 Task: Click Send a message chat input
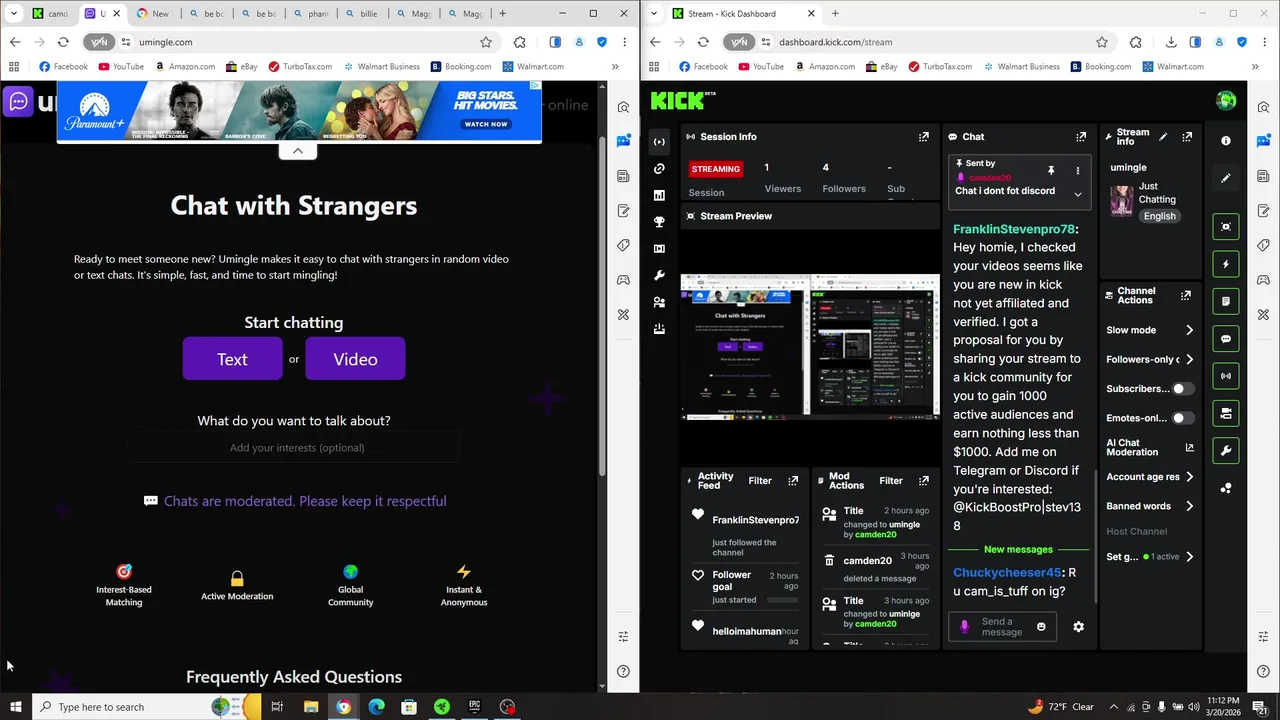click(1002, 627)
